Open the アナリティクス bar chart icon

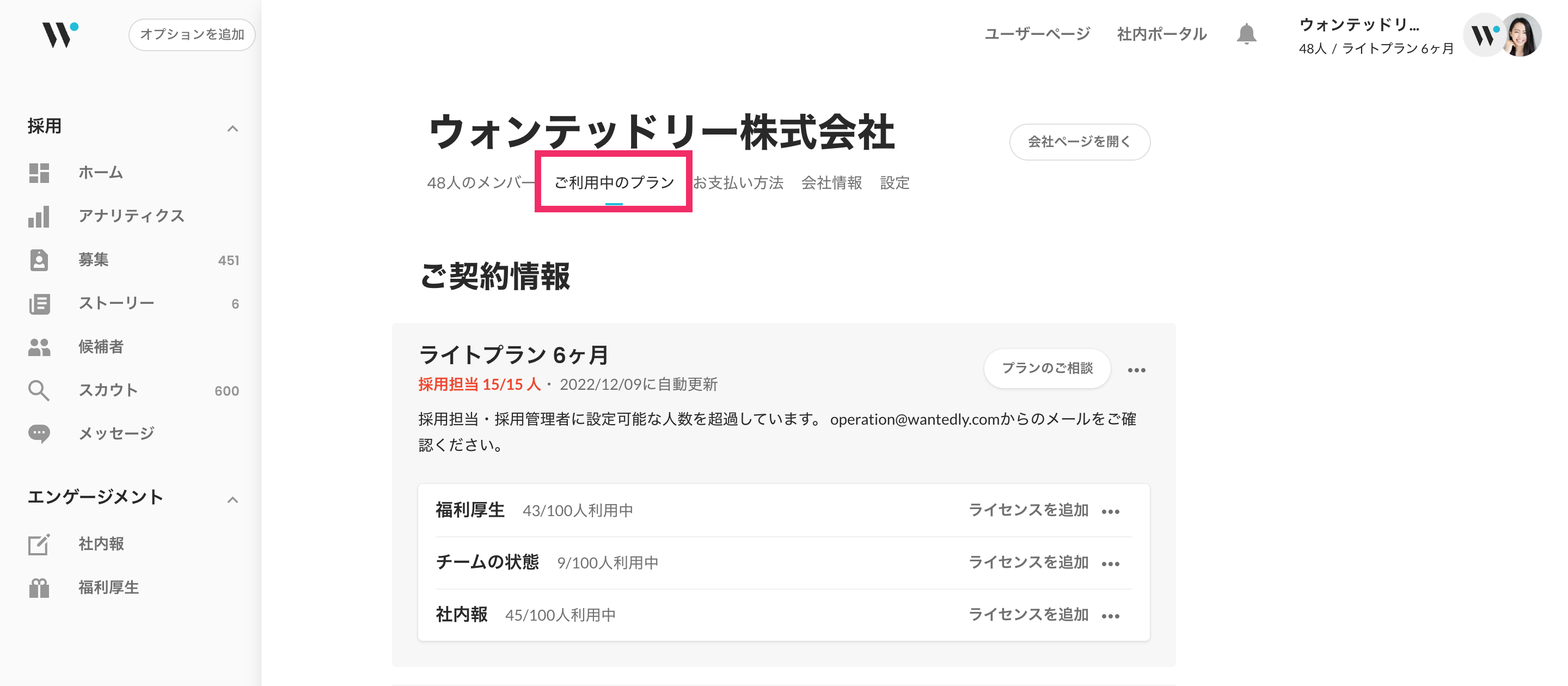tap(39, 217)
